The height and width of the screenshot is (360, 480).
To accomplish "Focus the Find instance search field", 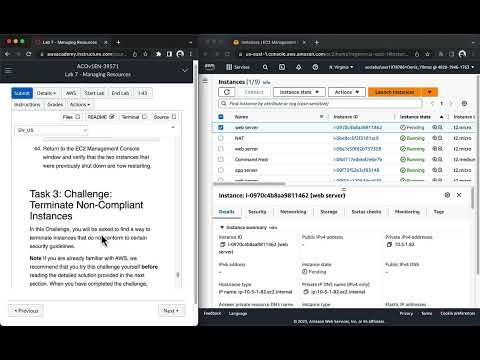I will coord(320,104).
